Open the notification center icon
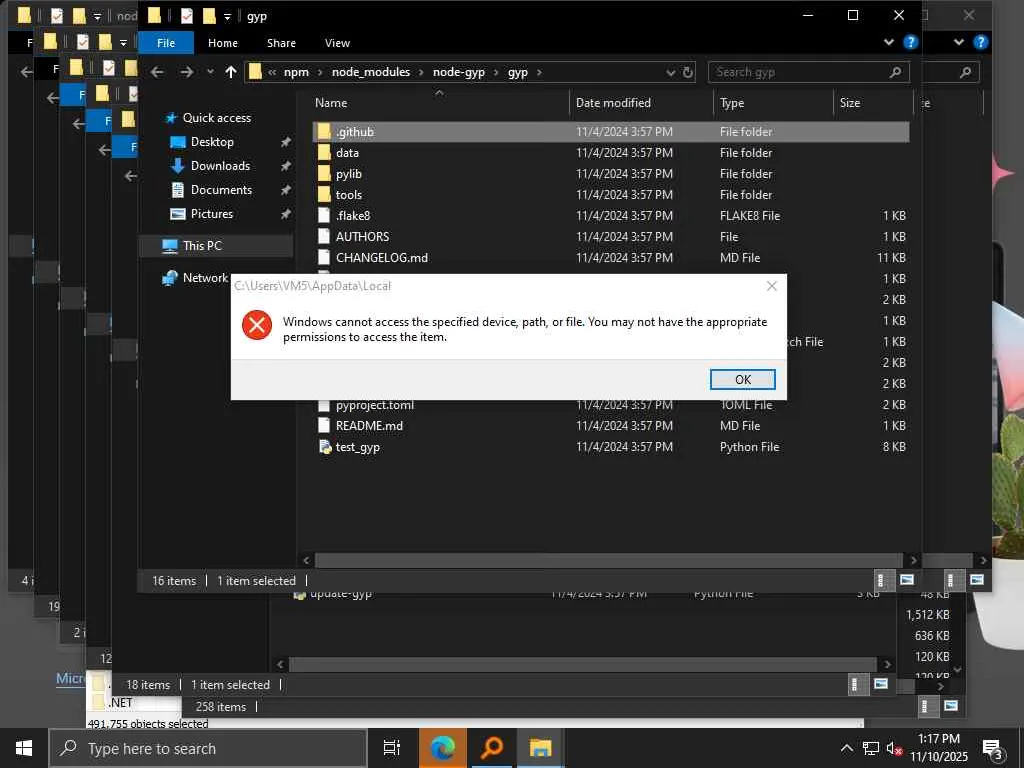The image size is (1024, 768). 993,750
